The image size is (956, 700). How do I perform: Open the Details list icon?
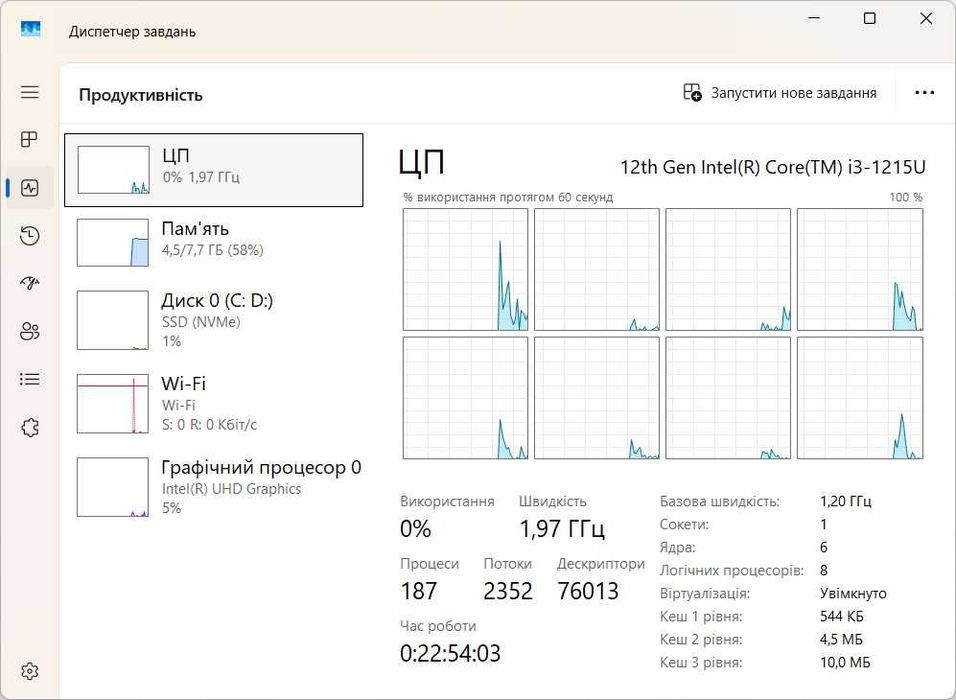(29, 379)
